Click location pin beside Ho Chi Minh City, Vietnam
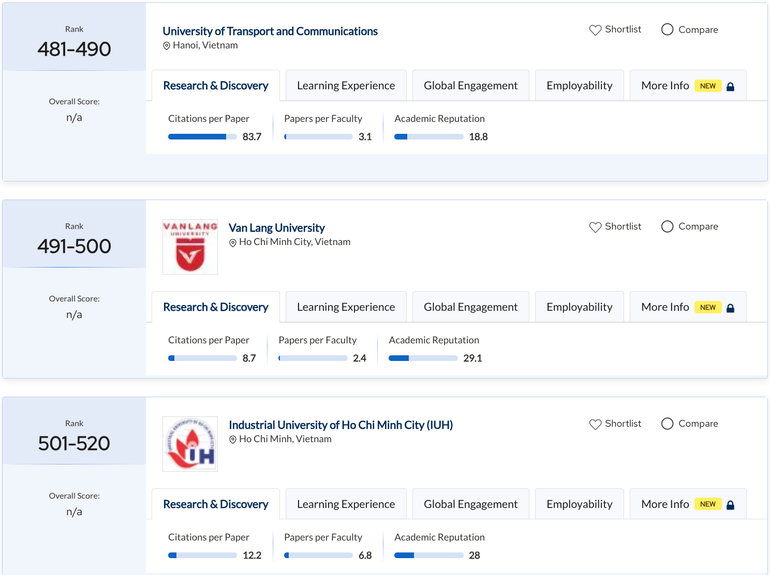This screenshot has width=770, height=575. (233, 243)
